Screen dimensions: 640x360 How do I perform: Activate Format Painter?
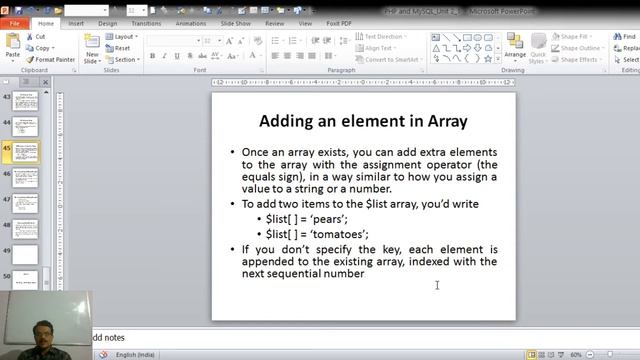click(51, 60)
